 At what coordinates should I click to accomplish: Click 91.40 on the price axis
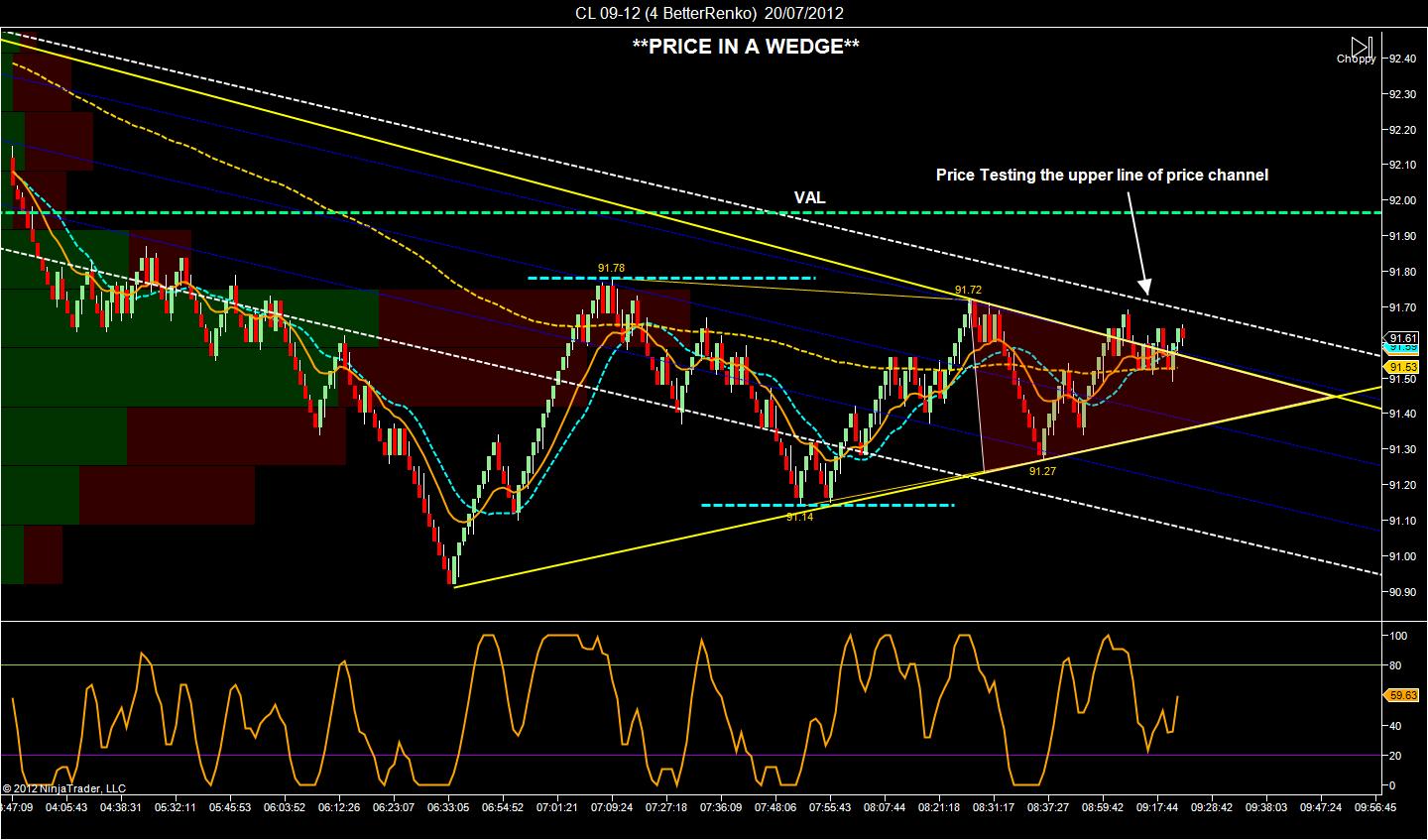[x=1402, y=414]
